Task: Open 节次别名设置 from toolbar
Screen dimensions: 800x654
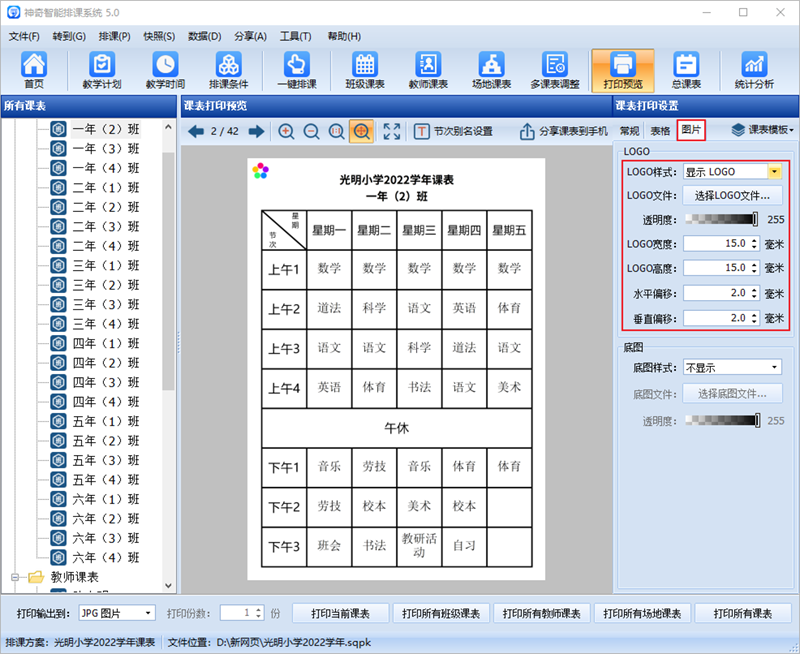Action: click(453, 132)
